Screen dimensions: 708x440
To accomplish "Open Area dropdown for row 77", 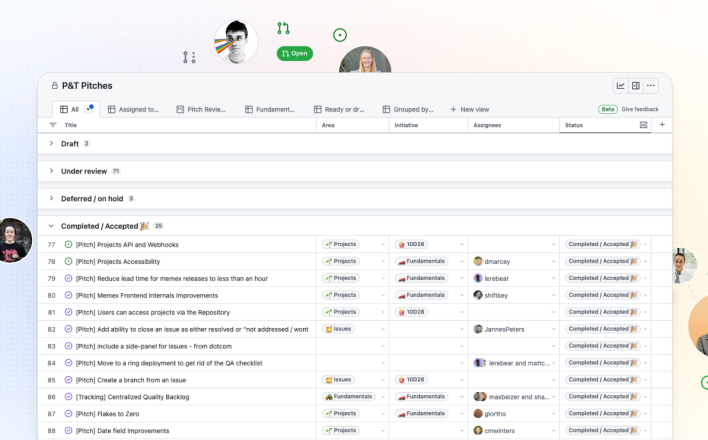I will pos(383,244).
